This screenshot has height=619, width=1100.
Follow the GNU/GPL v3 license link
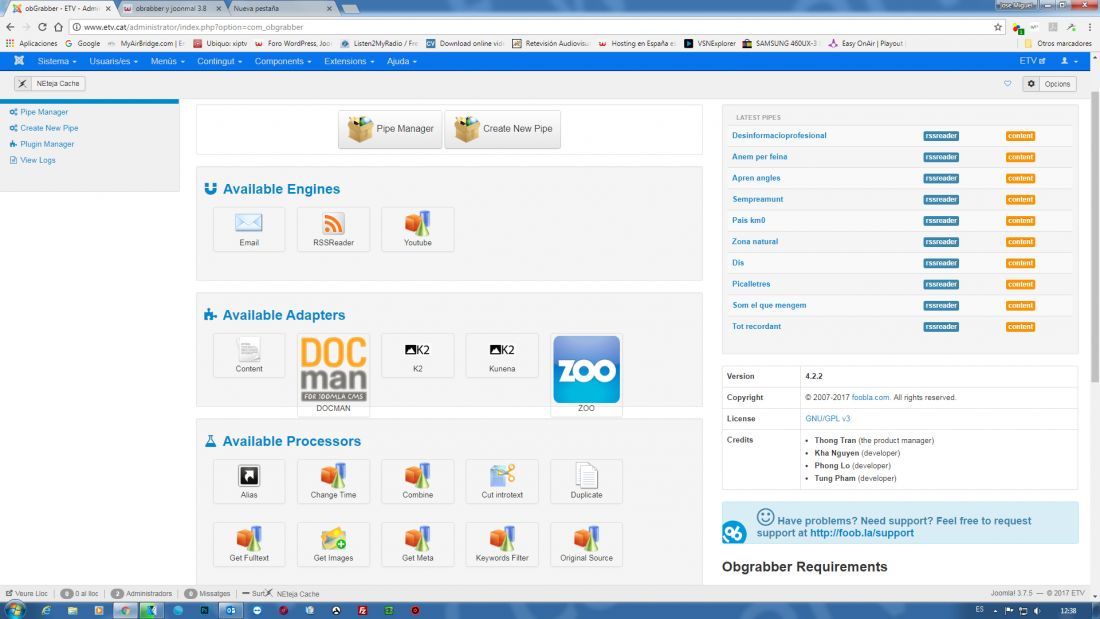pos(827,418)
